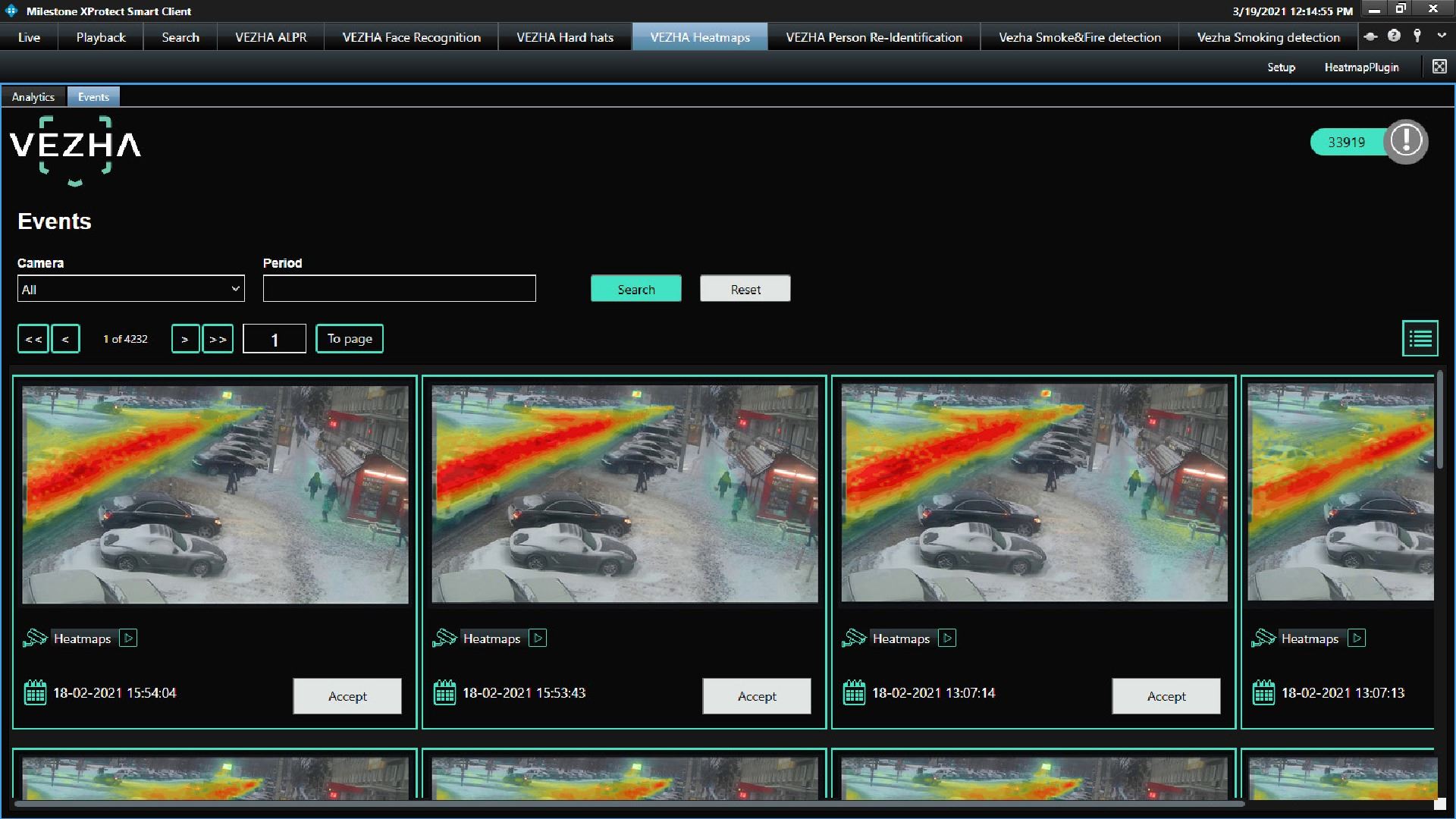The image size is (1456, 819).
Task: Click the Reset button
Action: (x=745, y=288)
